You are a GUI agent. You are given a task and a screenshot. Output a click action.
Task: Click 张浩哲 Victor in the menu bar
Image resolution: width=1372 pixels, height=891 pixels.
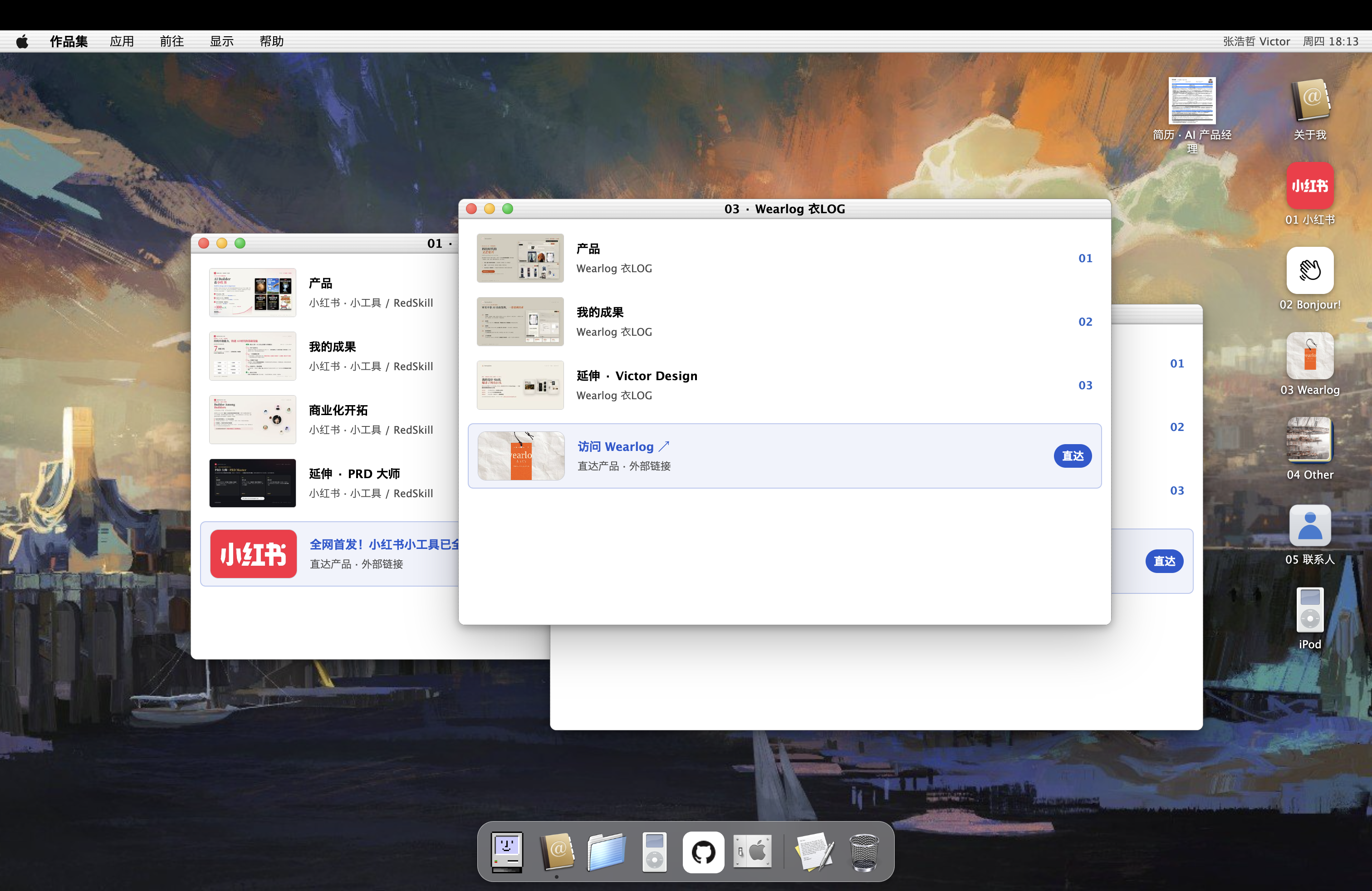tap(1256, 41)
